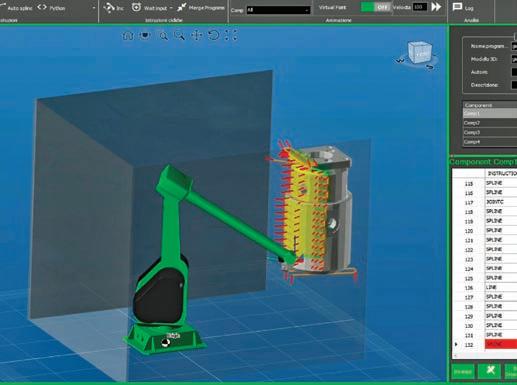Click the fast-forward animation button
This screenshot has height=385, width=517.
(x=436, y=7)
